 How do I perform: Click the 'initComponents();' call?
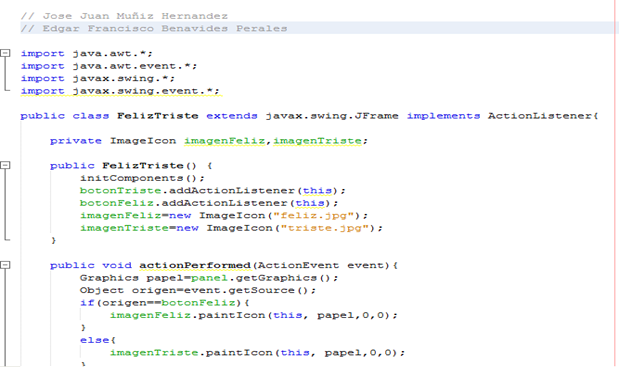[x=142, y=178]
